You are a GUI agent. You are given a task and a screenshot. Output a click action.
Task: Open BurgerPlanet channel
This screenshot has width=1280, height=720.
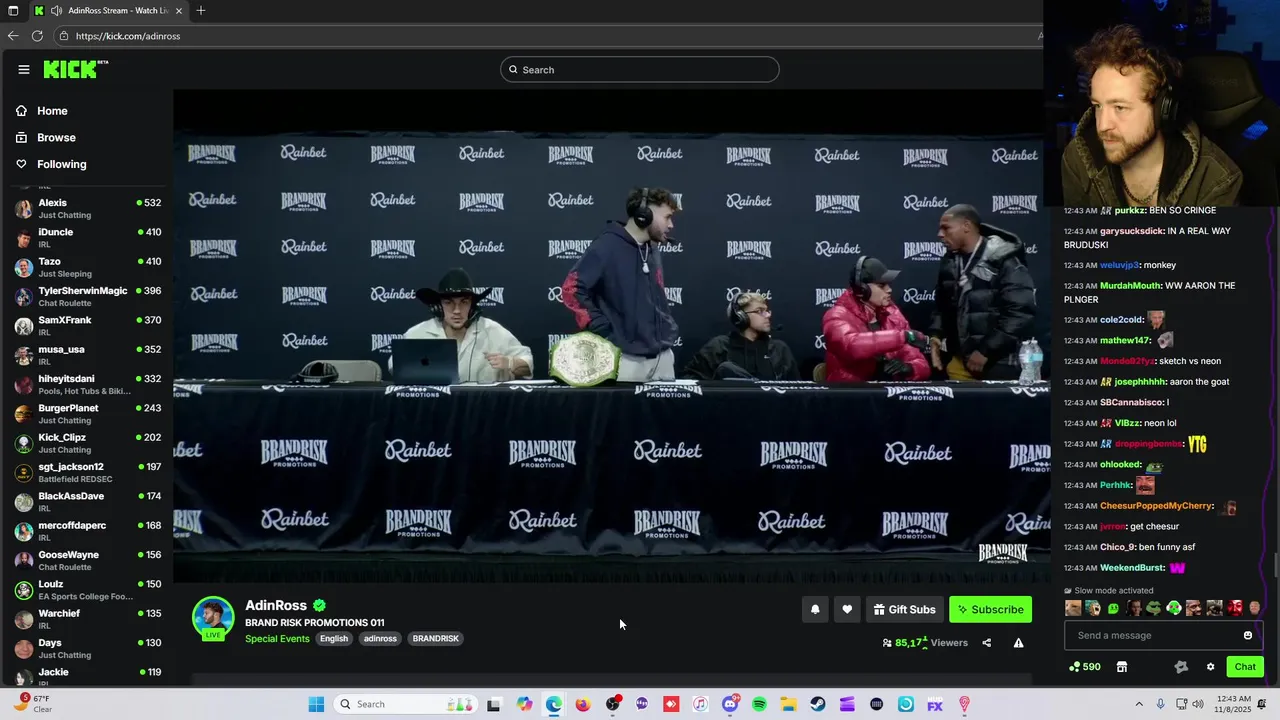pos(88,414)
